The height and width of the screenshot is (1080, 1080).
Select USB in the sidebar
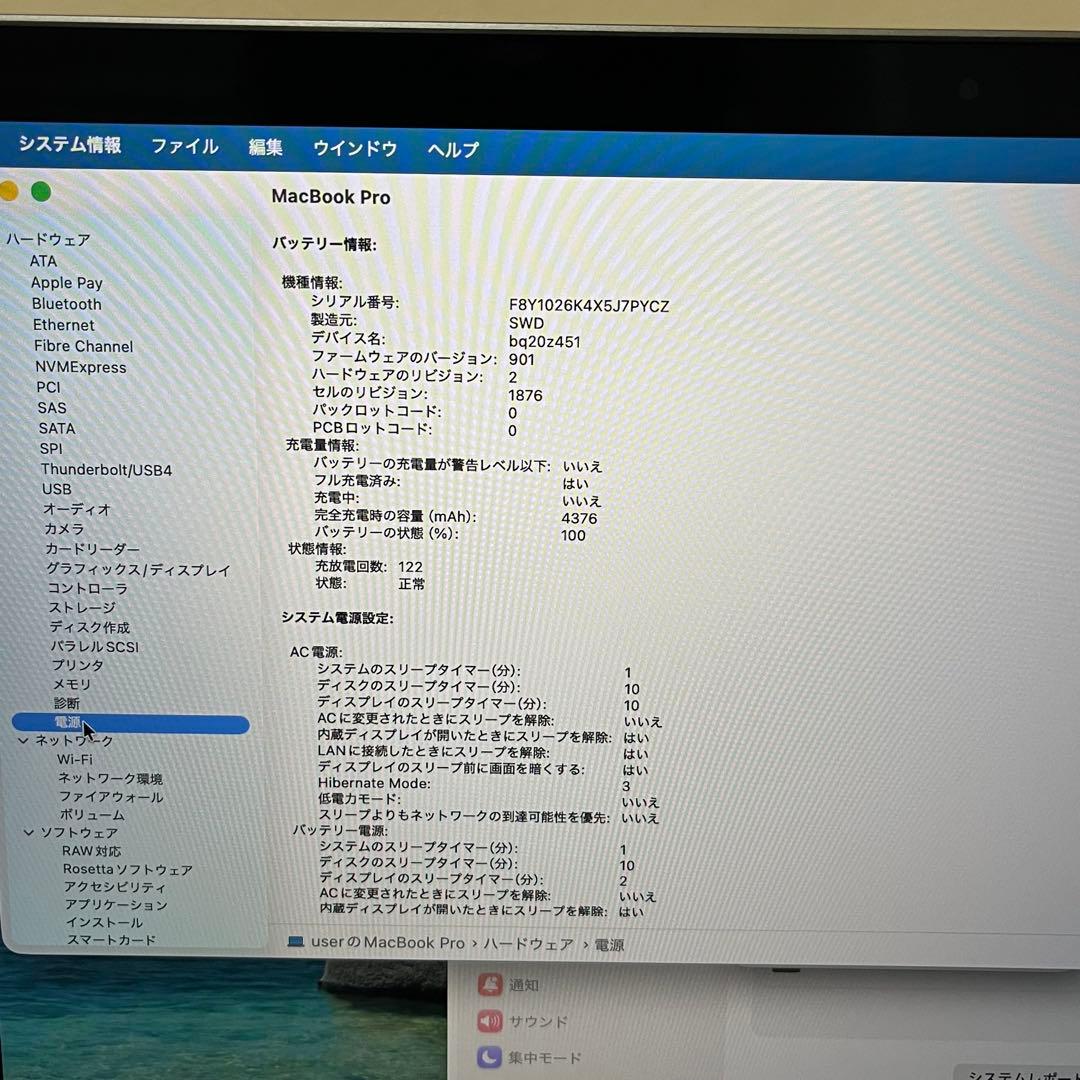(x=56, y=489)
